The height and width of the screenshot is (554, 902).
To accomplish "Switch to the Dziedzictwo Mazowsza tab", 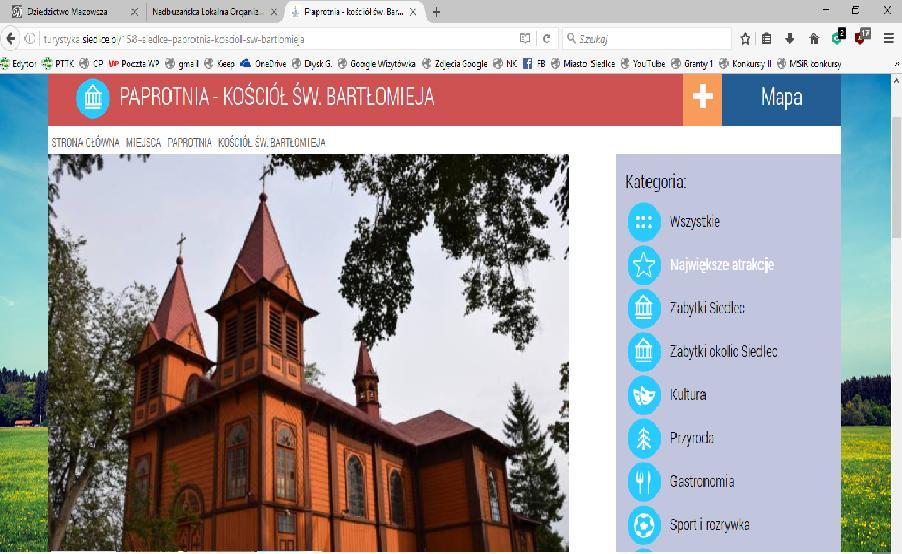I will click(x=67, y=12).
